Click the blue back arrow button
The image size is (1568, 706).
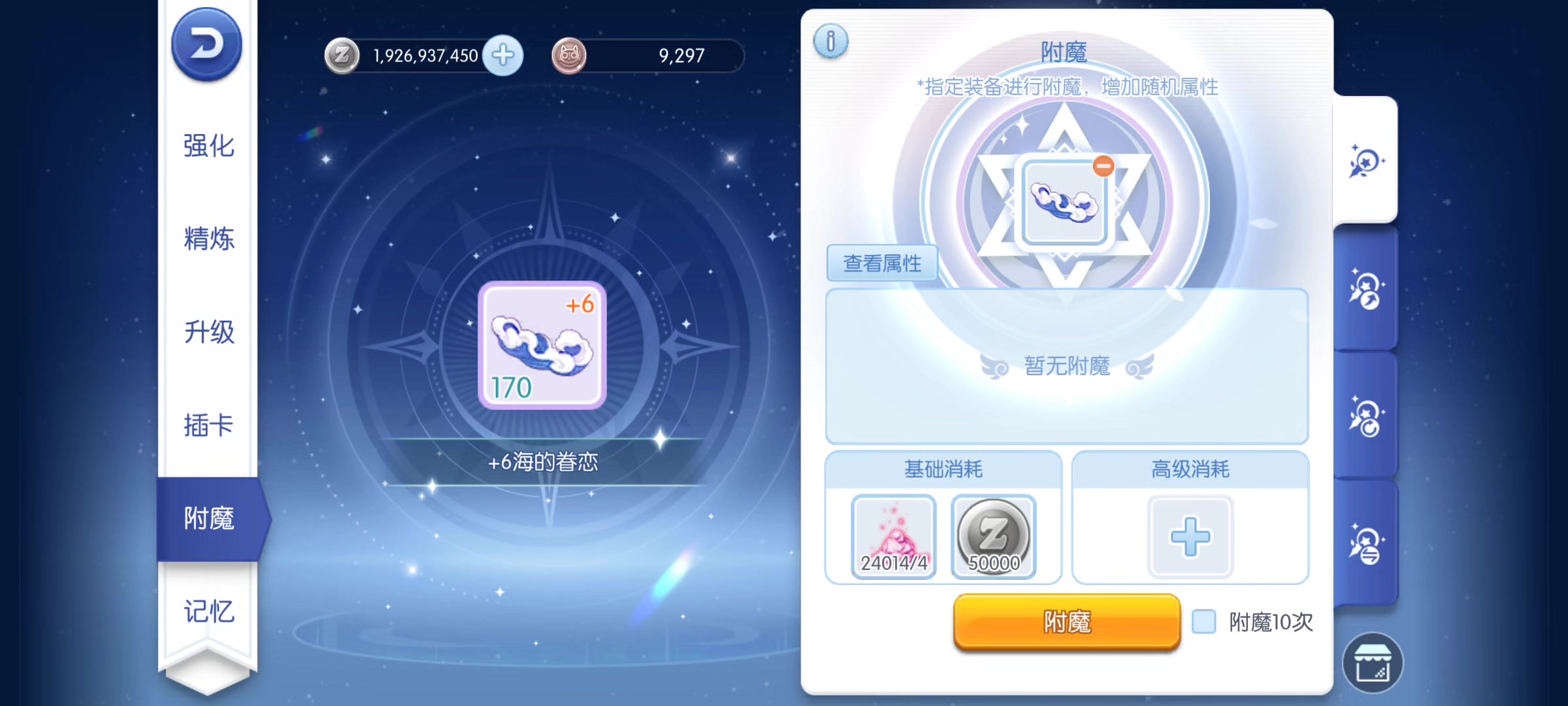[x=206, y=45]
